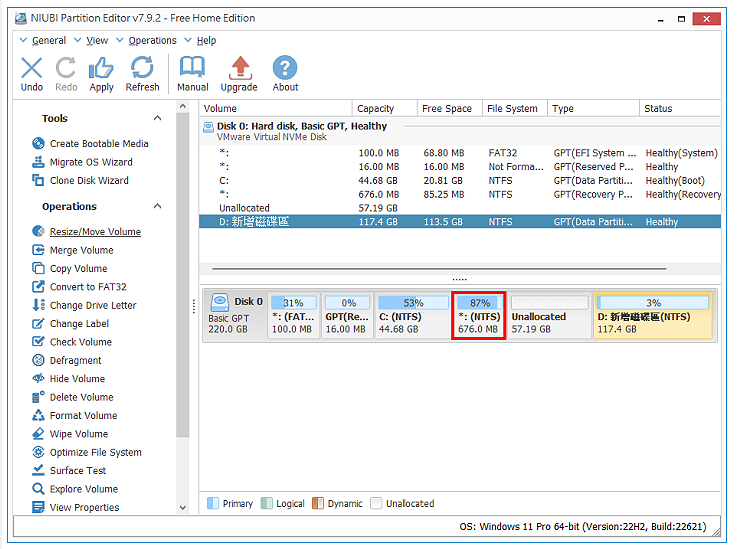Click the Redo toolbar icon
Image resolution: width=737 pixels, height=549 pixels.
66,73
